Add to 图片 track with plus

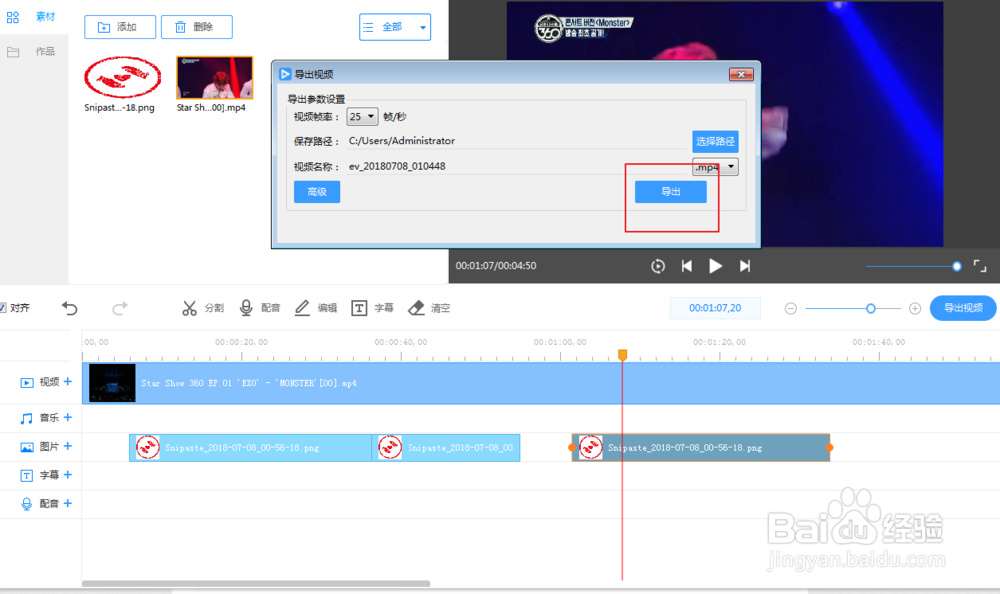click(x=68, y=446)
